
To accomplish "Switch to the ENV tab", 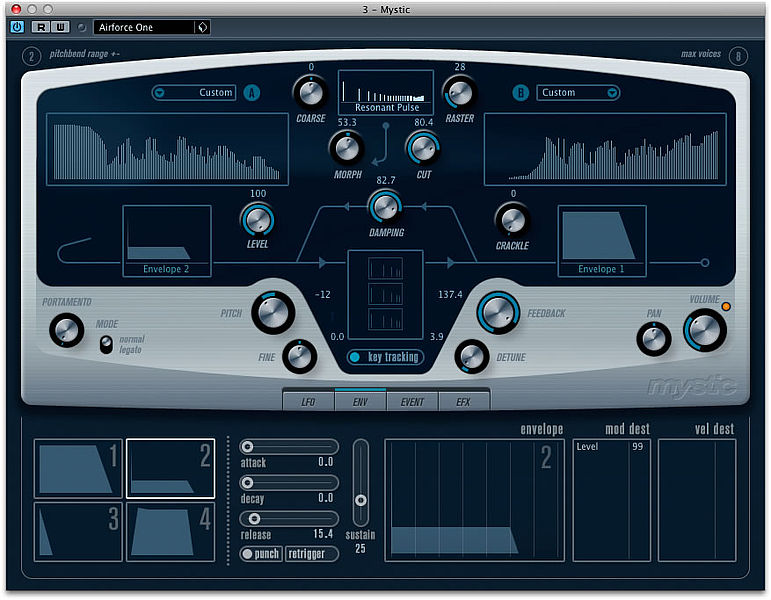I will [x=360, y=402].
